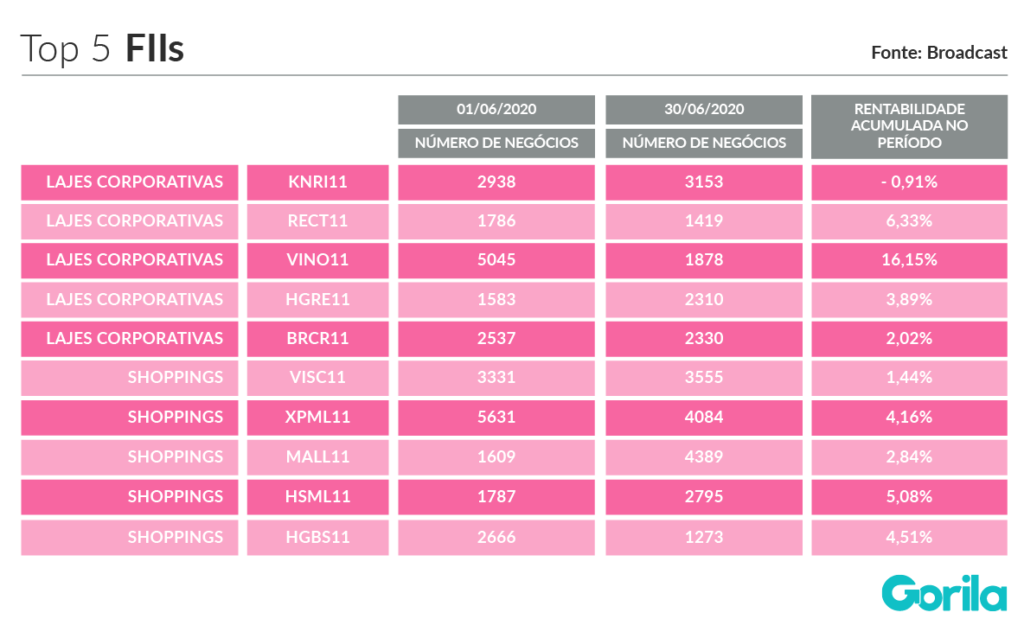Select the 3555 negócios value for VISC11
Image resolution: width=1024 pixels, height=638 pixels.
[704, 377]
